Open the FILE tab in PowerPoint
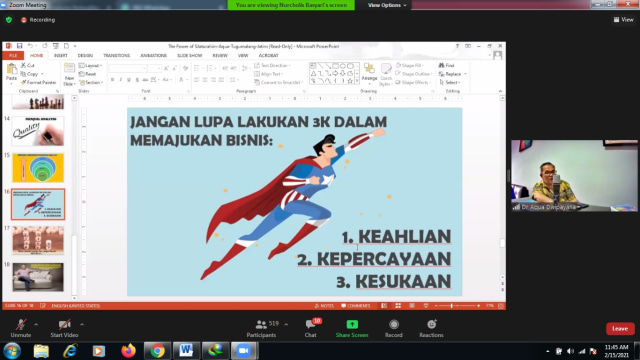The height and width of the screenshot is (360, 640). tap(13, 56)
